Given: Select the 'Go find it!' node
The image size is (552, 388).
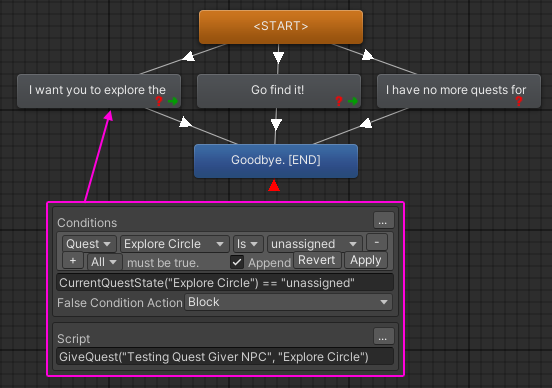Looking at the screenshot, I should (x=279, y=91).
